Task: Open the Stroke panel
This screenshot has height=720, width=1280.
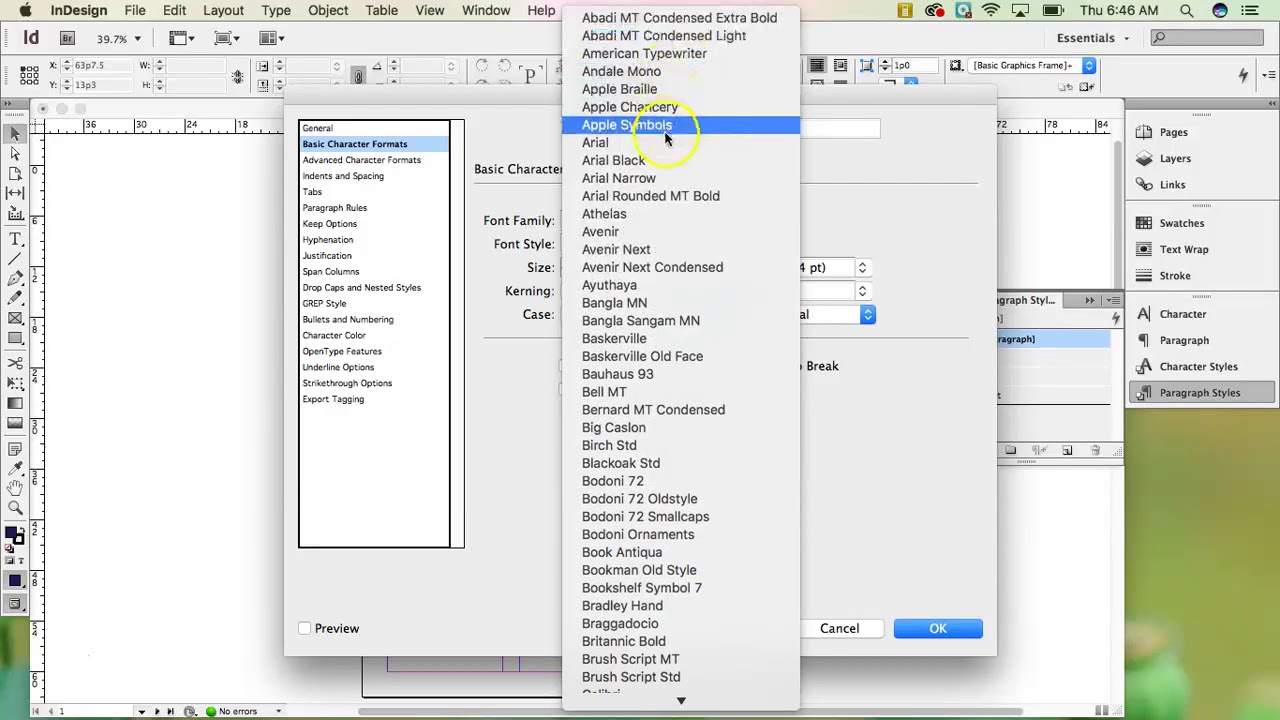Action: tap(1174, 275)
